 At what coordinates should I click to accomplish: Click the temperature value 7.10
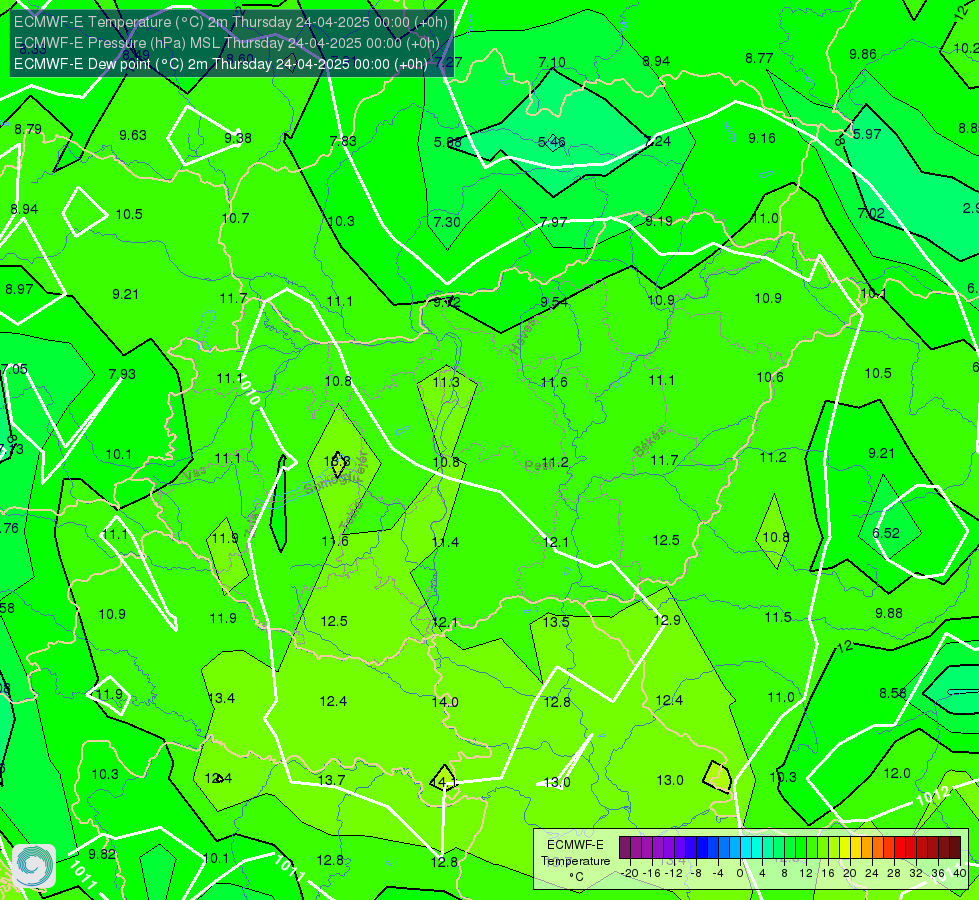tap(552, 62)
